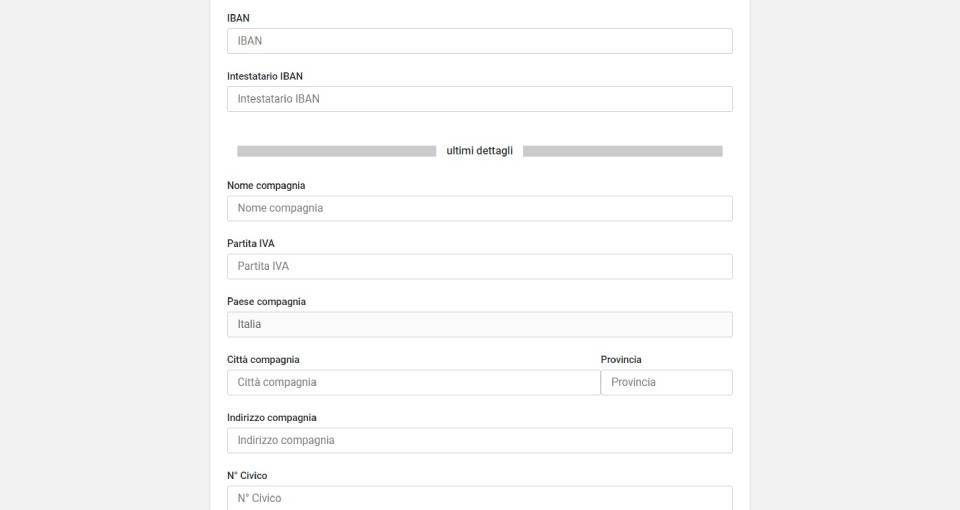960x510 pixels.
Task: Select the Indirizzo compagnia text field
Action: click(x=479, y=440)
